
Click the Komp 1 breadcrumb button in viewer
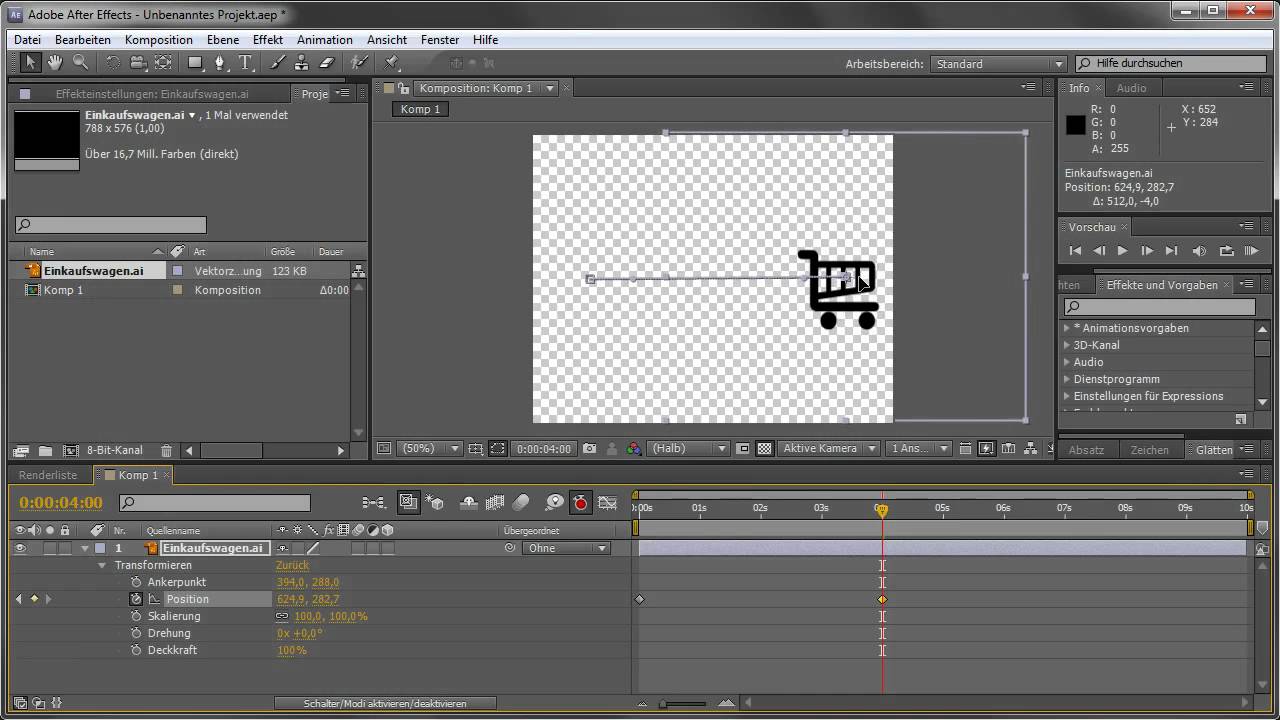pyautogui.click(x=420, y=109)
